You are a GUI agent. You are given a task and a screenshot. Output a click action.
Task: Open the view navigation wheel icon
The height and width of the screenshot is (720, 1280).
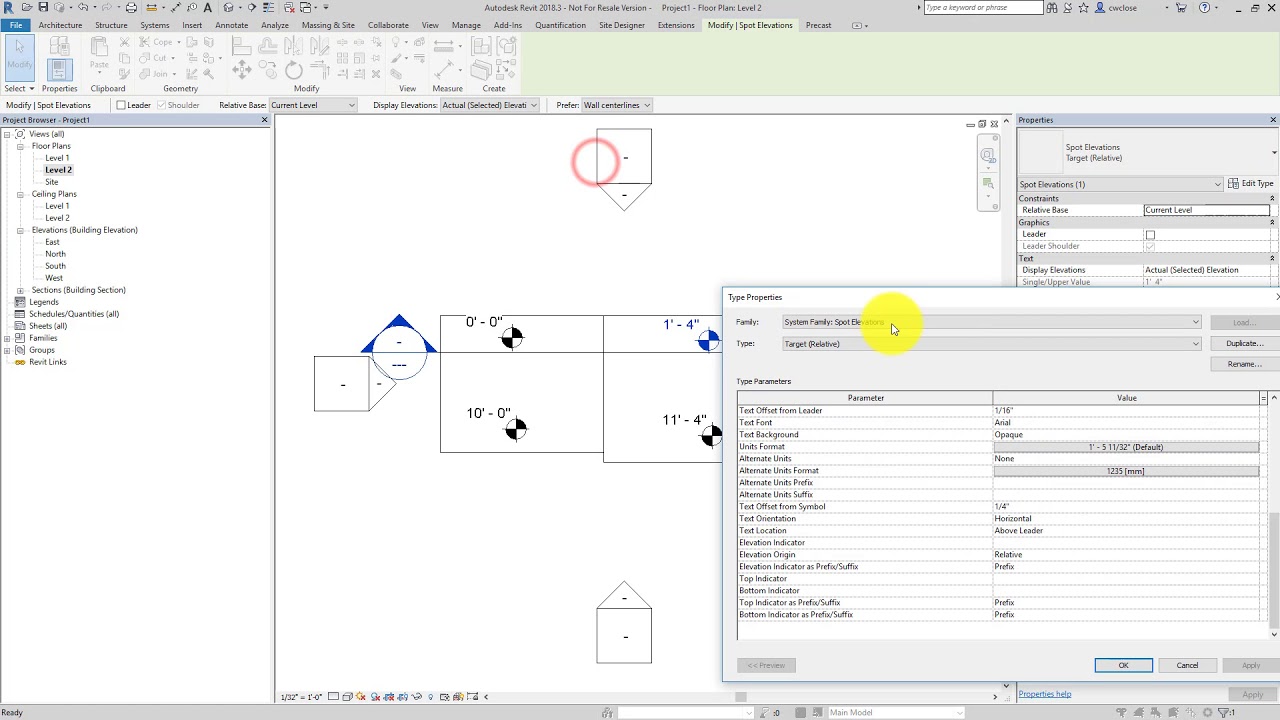988,155
